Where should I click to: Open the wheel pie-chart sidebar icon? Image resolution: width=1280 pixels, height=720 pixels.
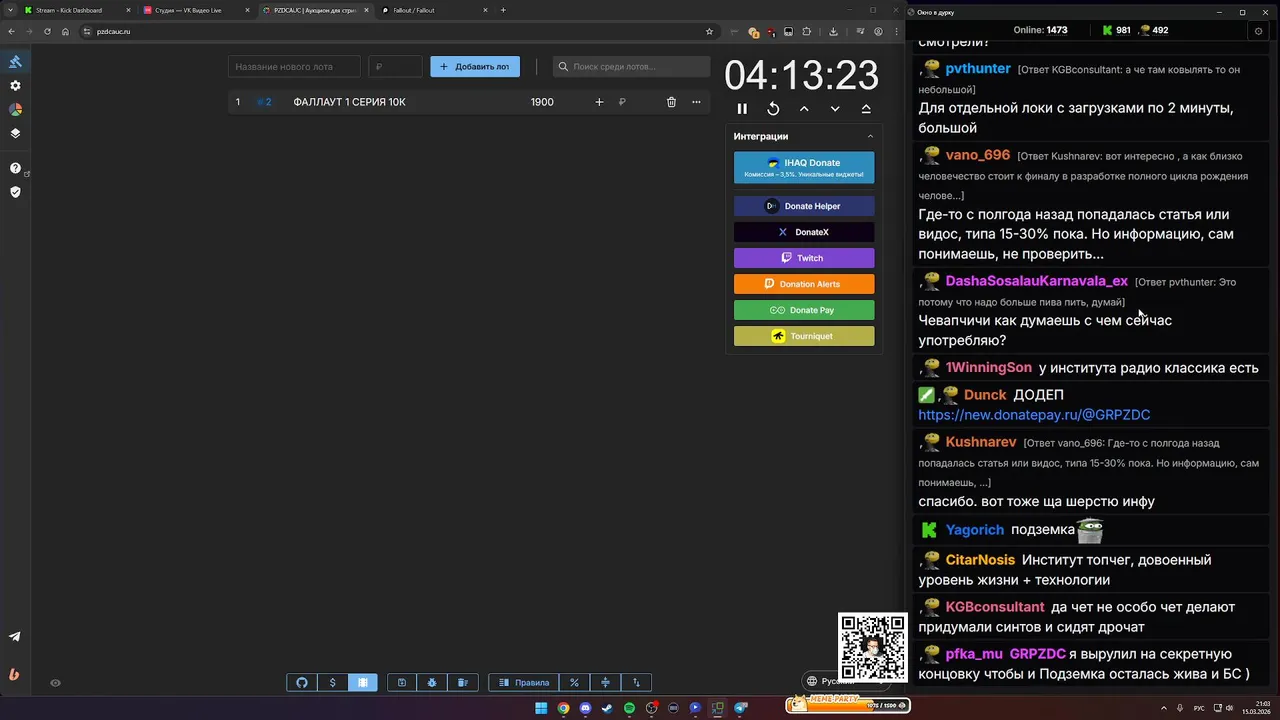15,110
